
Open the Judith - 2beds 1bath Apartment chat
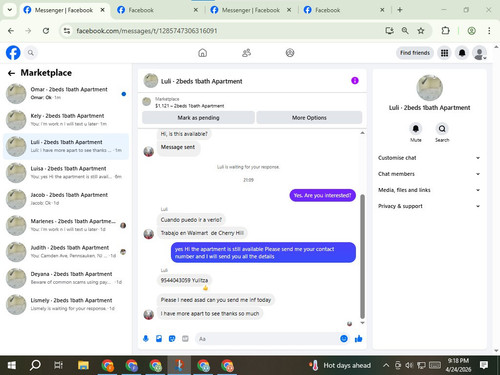point(66,251)
